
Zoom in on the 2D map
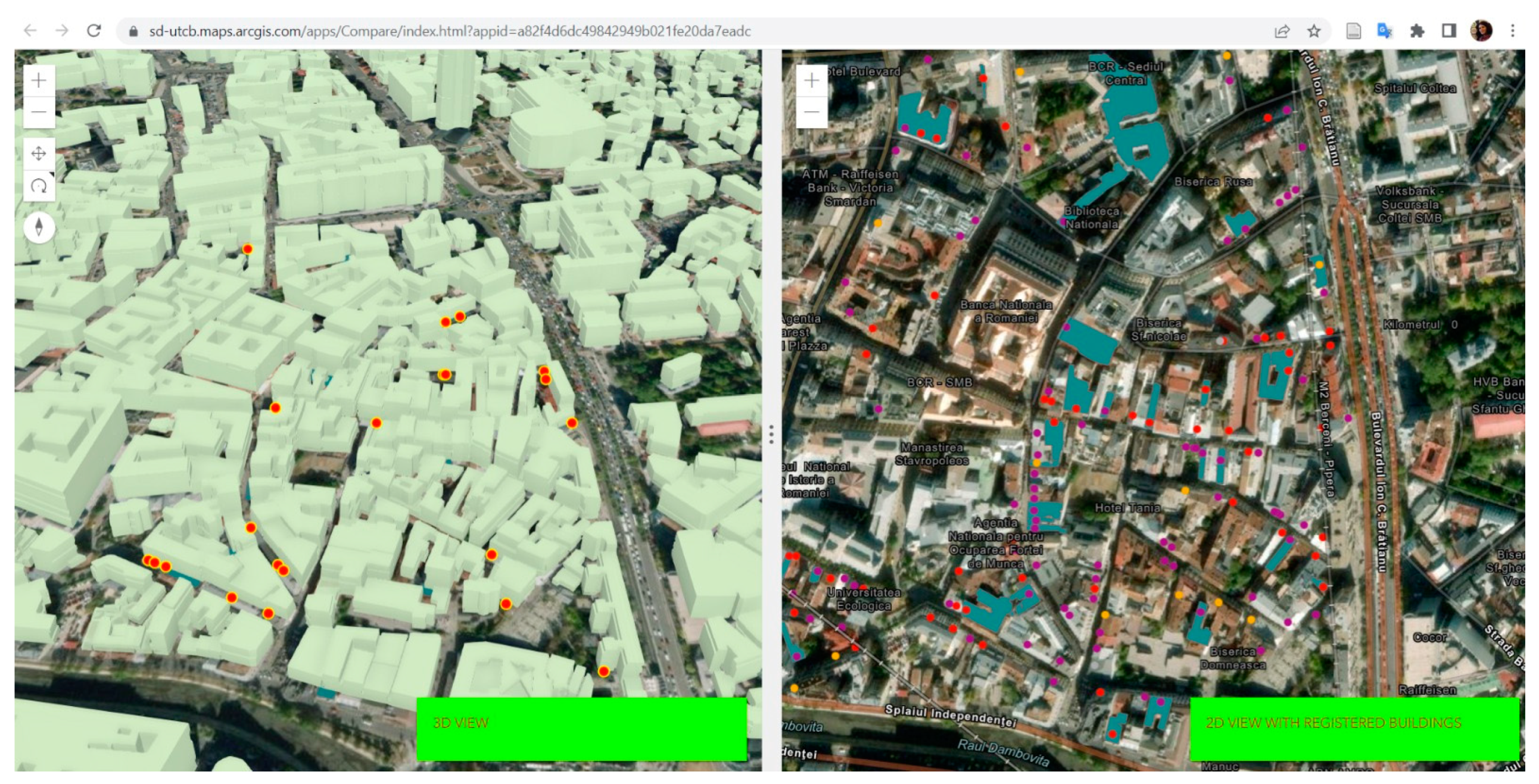(x=811, y=80)
